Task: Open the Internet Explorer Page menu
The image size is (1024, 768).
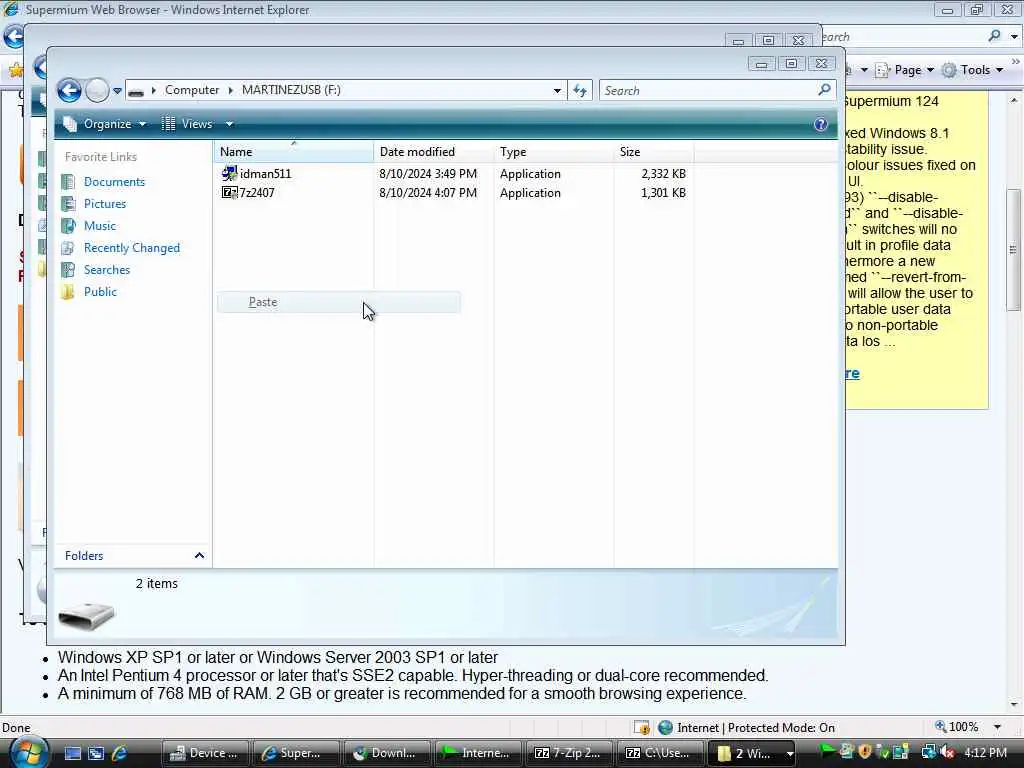Action: click(x=904, y=70)
